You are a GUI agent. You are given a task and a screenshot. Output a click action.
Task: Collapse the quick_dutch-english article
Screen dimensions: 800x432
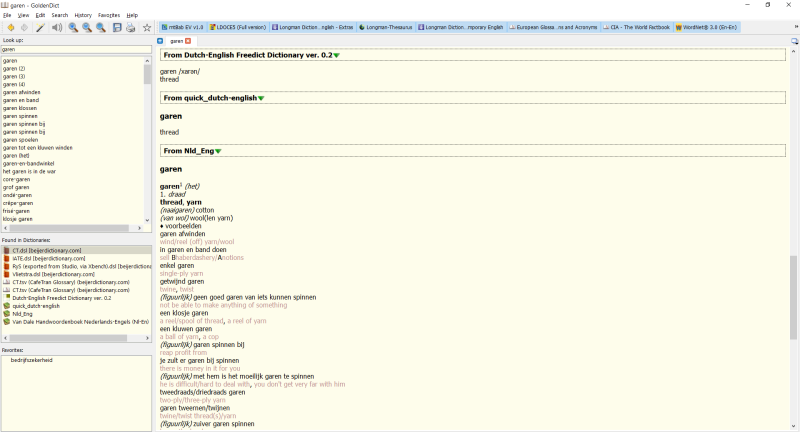click(x=261, y=98)
